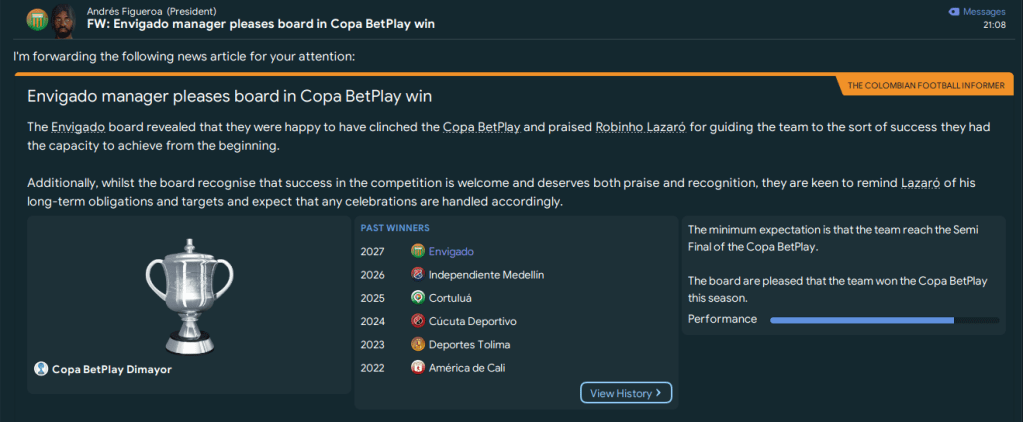
Task: Click the Envigado badge in past winners
Action: click(x=417, y=251)
